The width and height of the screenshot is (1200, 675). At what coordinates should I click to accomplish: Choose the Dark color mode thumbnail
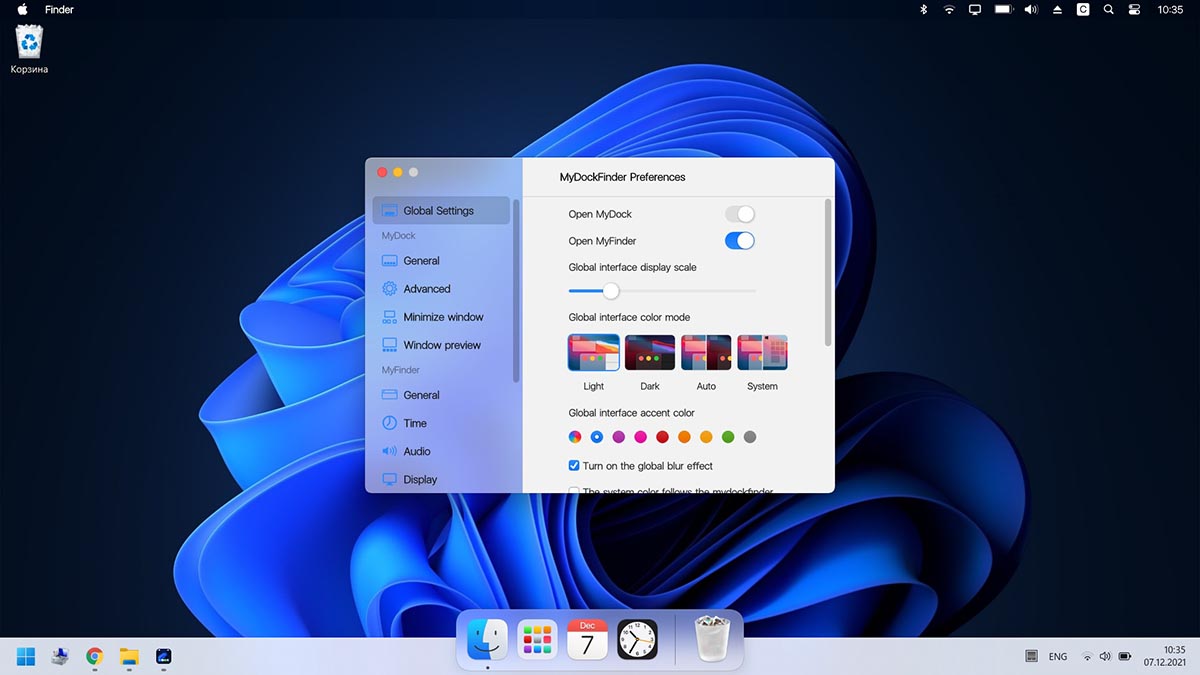coord(650,353)
